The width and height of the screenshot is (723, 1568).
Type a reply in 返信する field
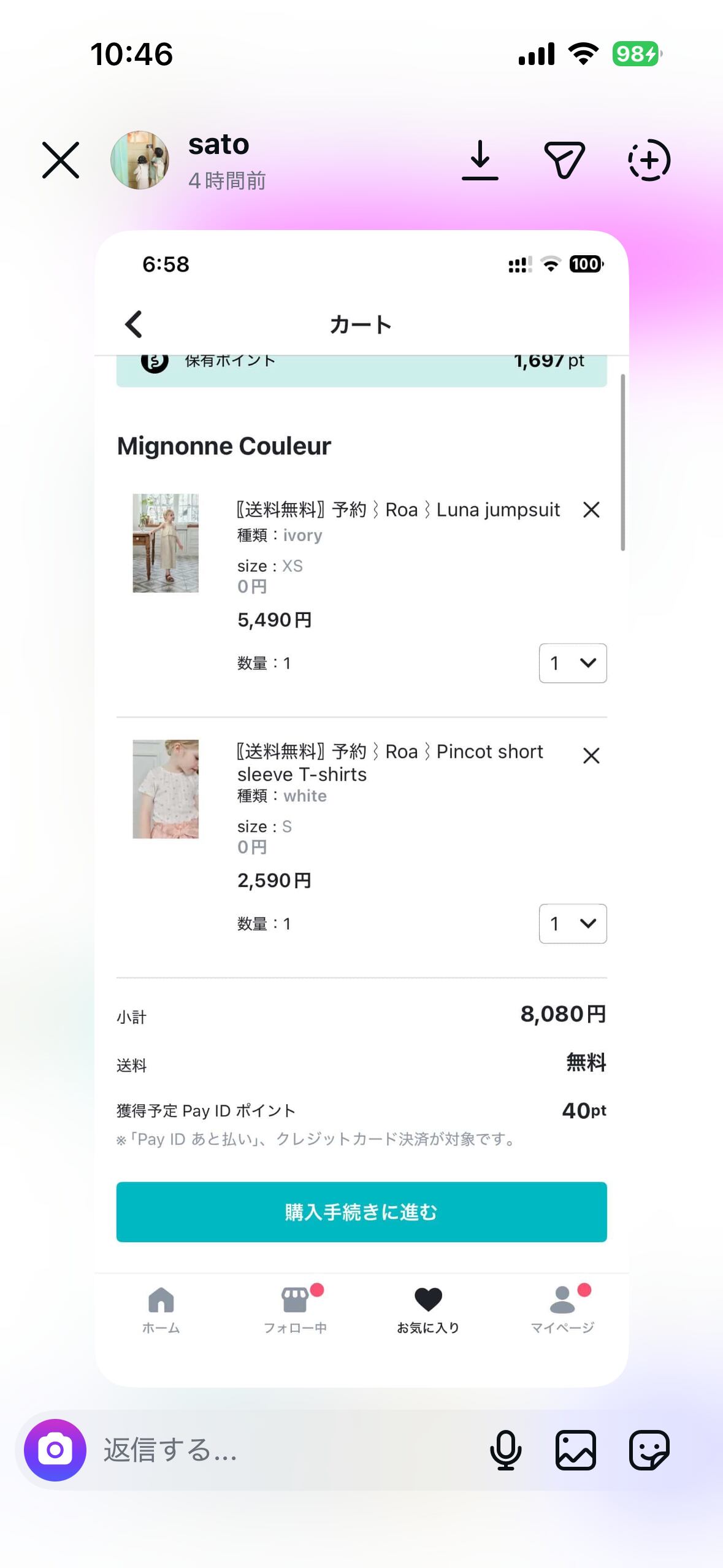pos(276,1450)
